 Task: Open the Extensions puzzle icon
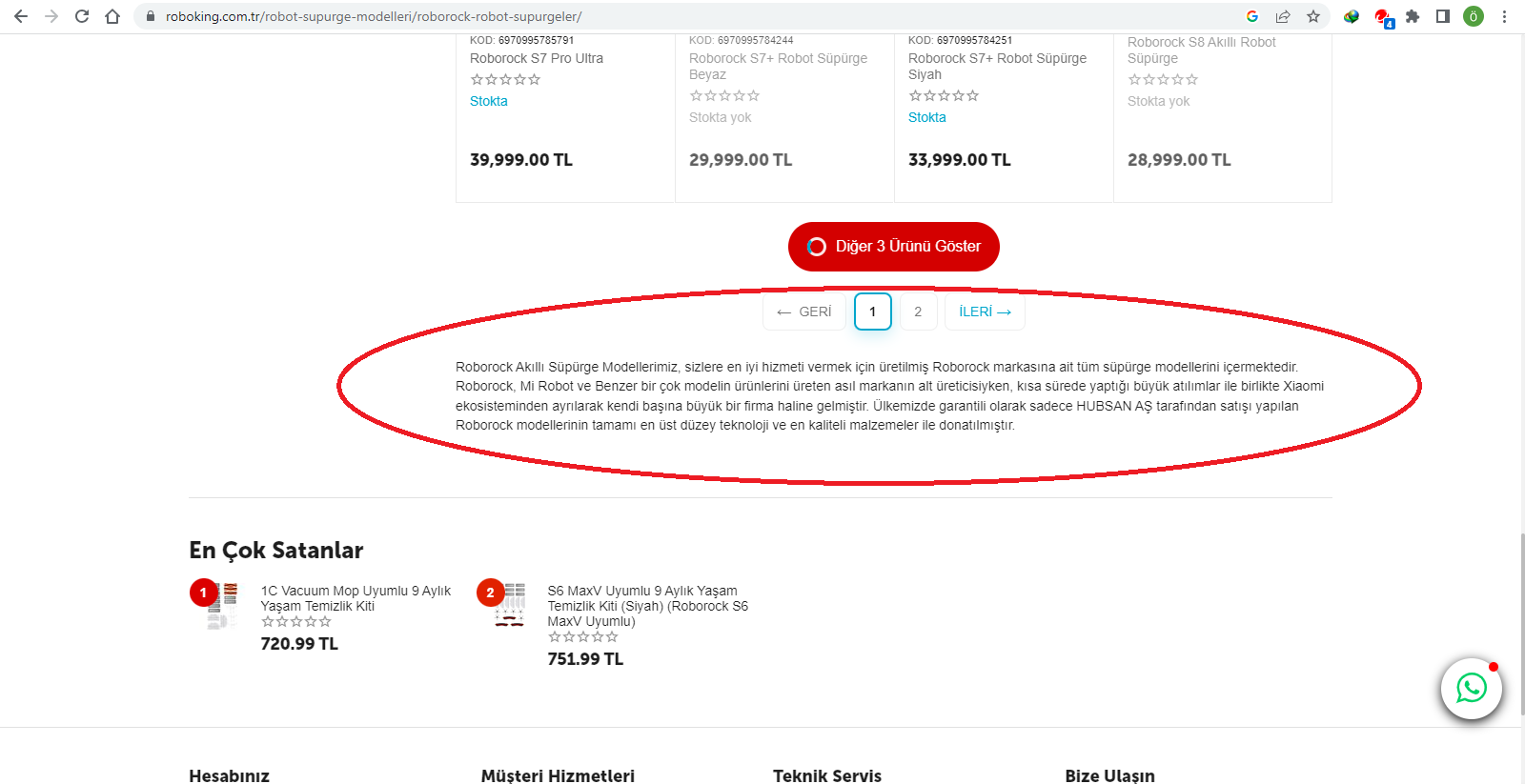click(x=1413, y=16)
